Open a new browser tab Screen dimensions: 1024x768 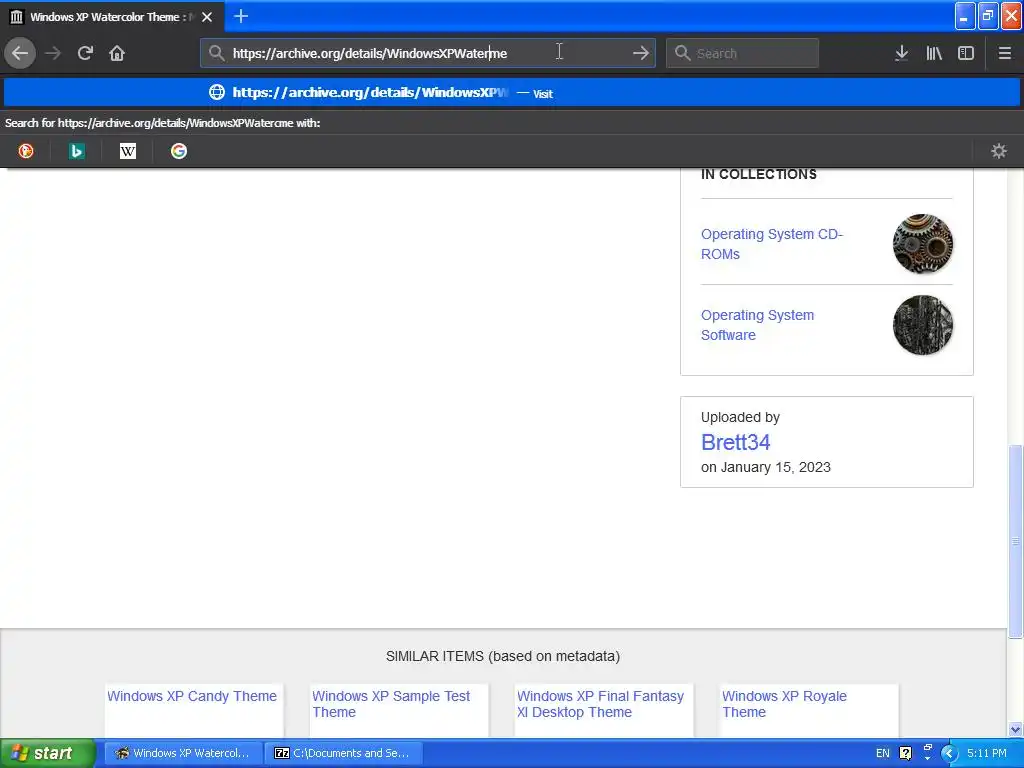240,16
